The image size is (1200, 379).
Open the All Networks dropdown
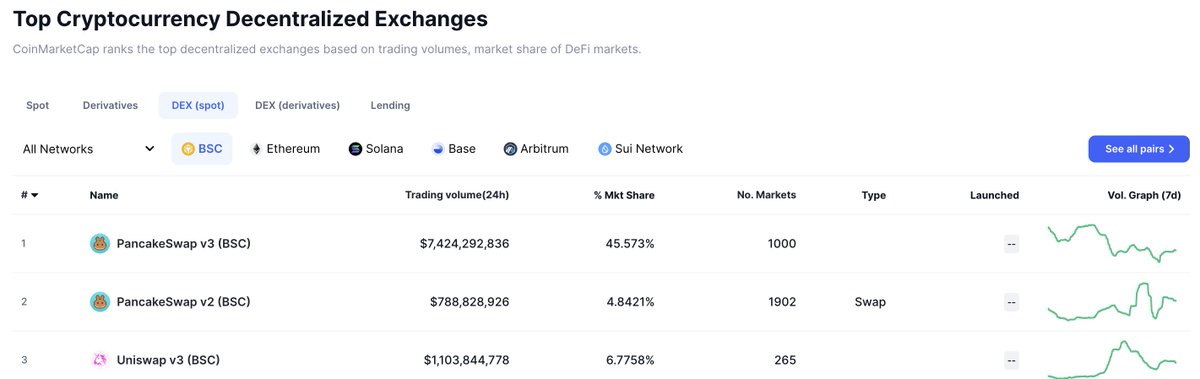[89, 149]
